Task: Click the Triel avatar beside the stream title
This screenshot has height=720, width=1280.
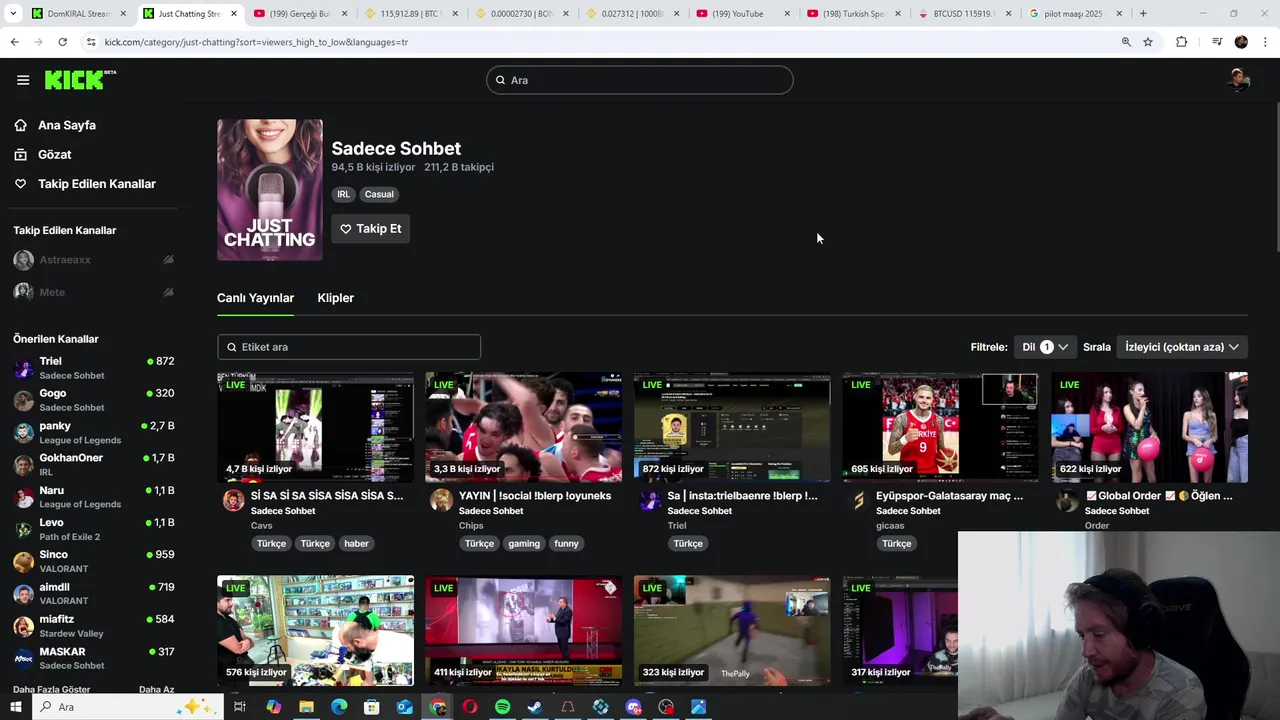Action: pos(650,501)
